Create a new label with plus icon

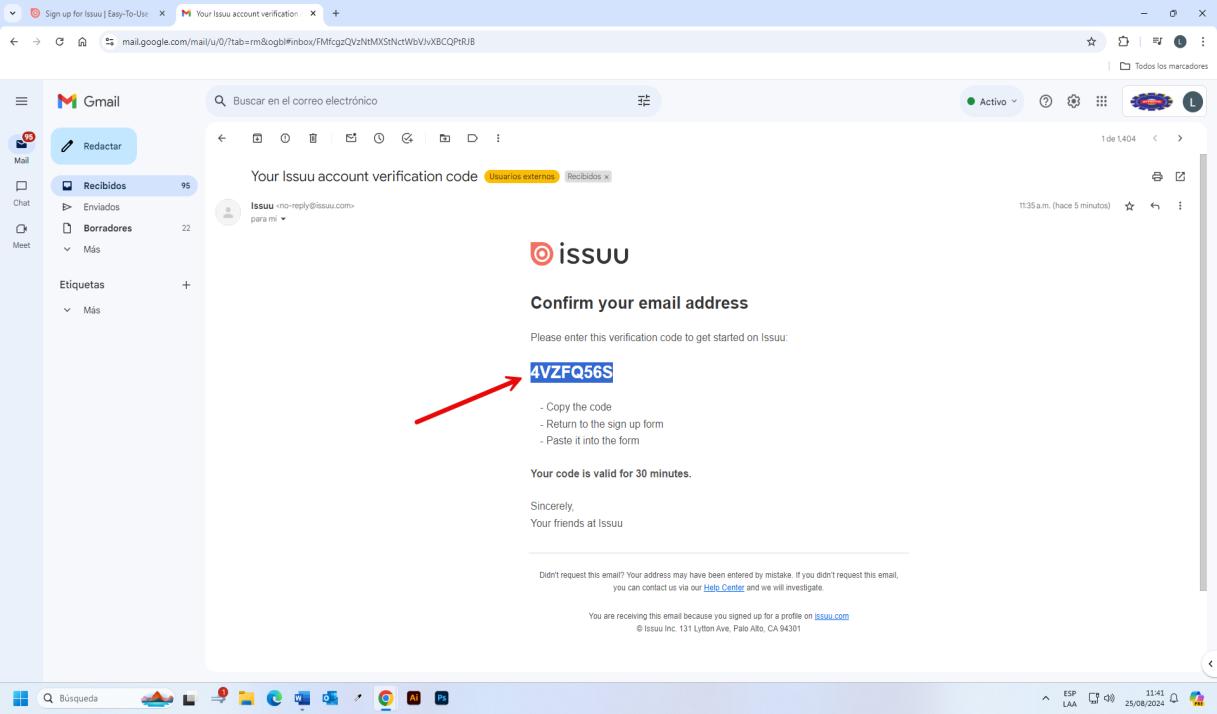click(185, 285)
